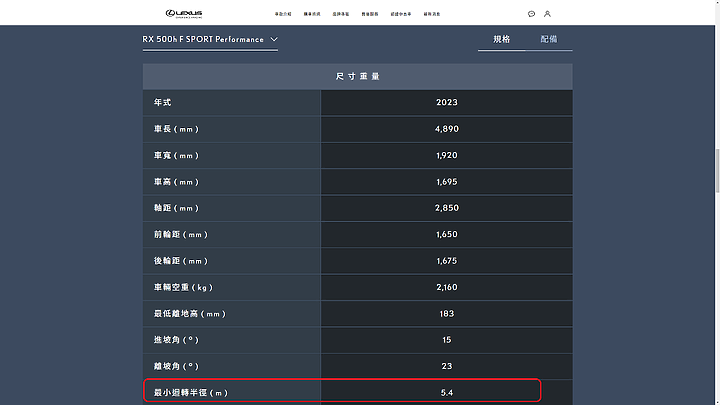This screenshot has height=405, width=720.
Task: Select the 最小迴轉半徑 (m) label
Action: [191, 393]
